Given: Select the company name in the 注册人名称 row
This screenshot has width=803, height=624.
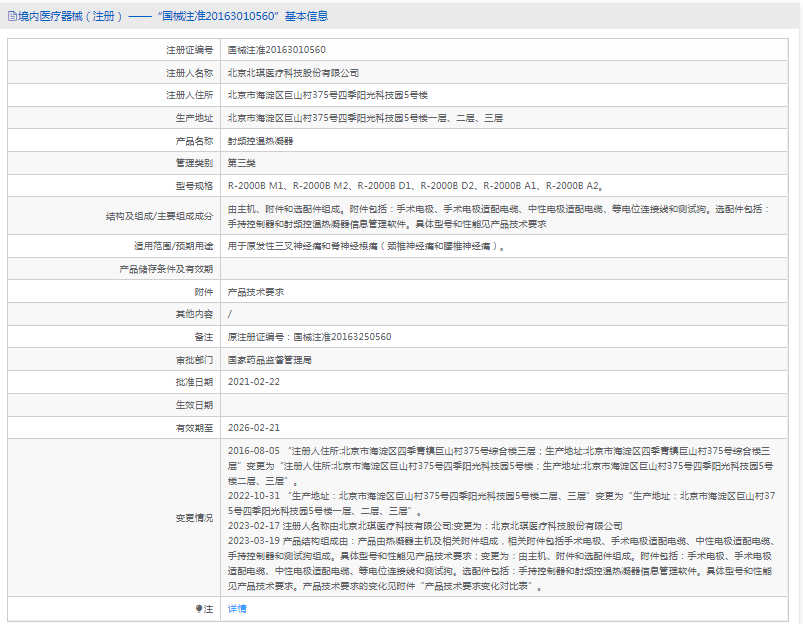Looking at the screenshot, I should click(293, 73).
